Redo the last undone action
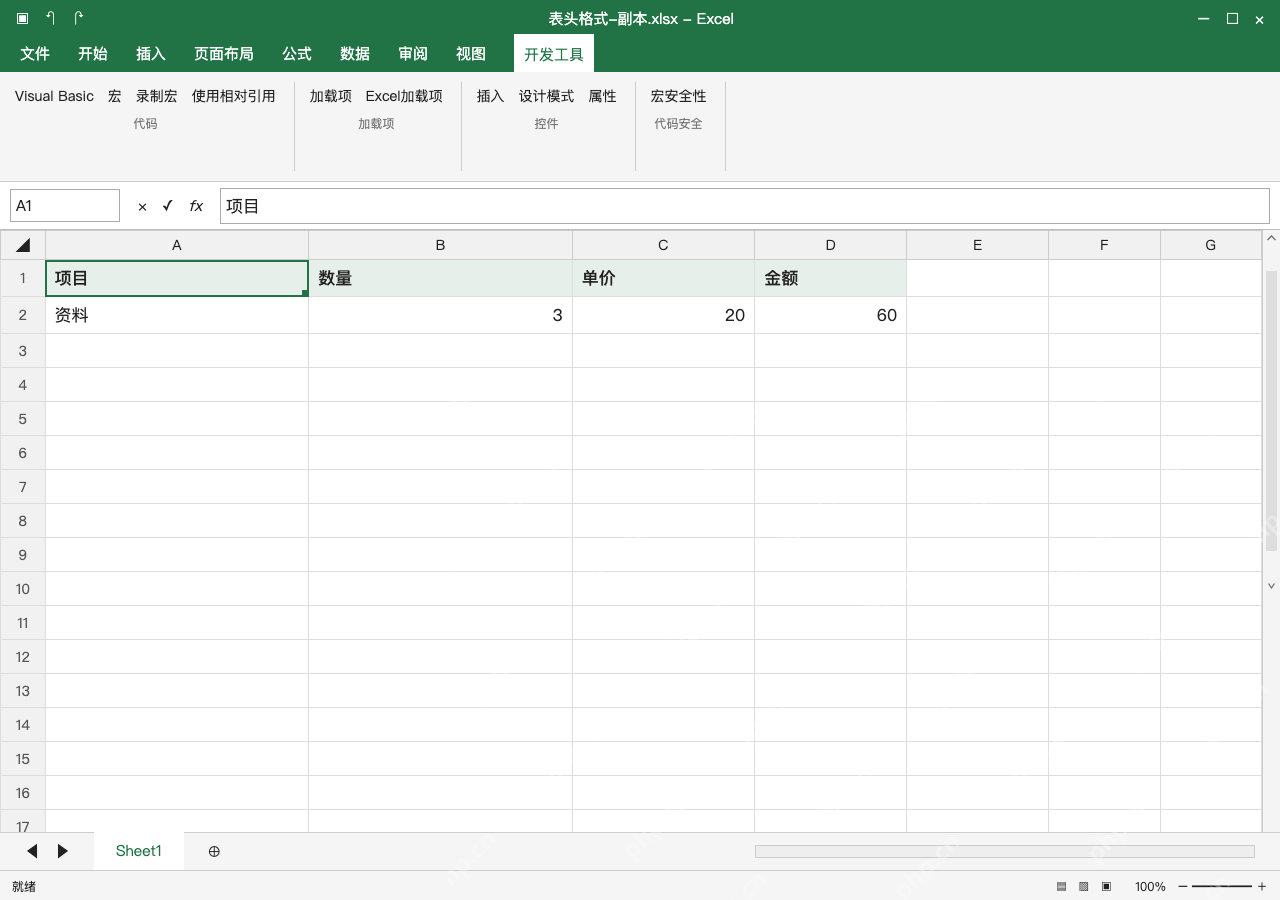 pos(79,18)
